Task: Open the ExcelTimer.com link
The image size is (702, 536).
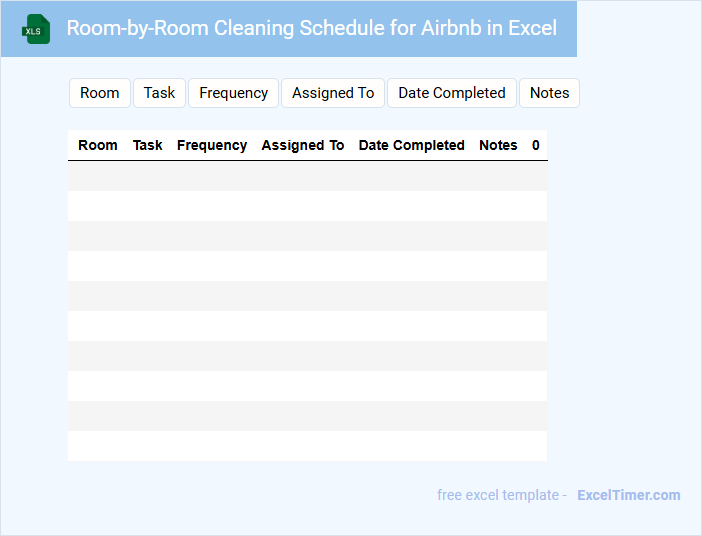Action: coord(629,495)
